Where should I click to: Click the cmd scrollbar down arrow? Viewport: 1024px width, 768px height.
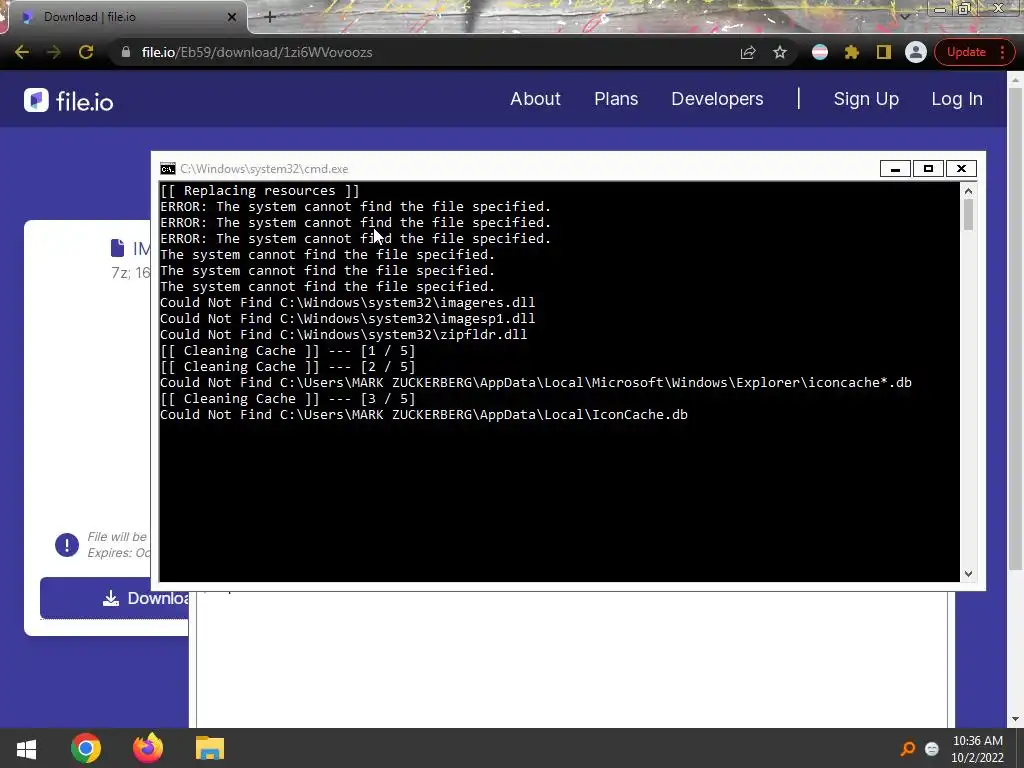point(968,573)
